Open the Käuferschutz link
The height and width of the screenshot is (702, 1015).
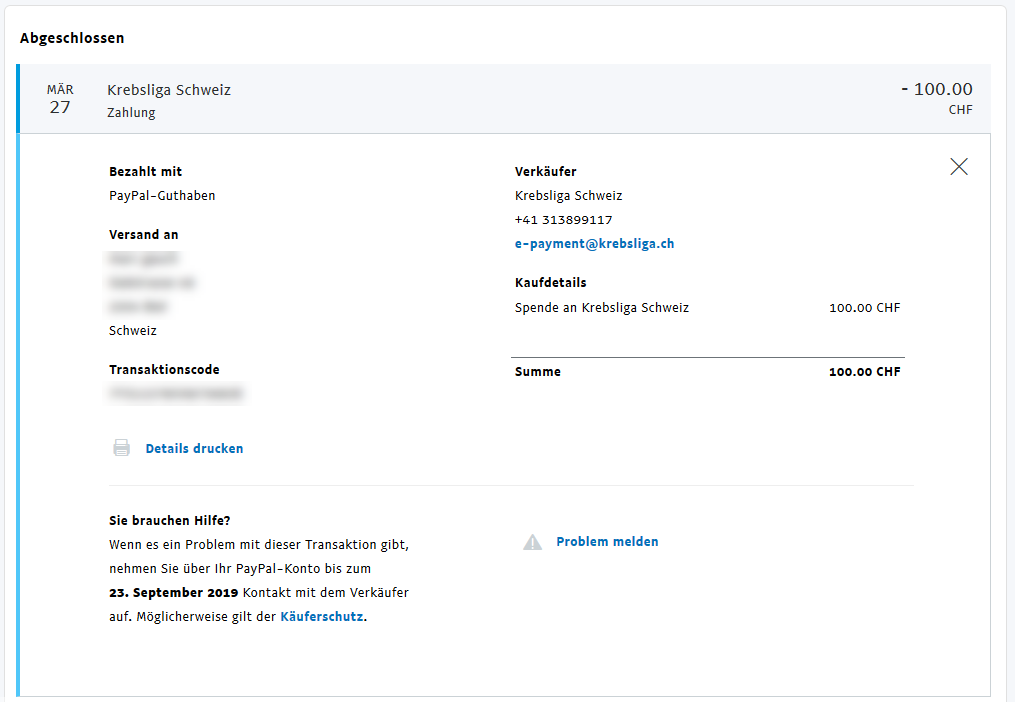click(x=322, y=617)
